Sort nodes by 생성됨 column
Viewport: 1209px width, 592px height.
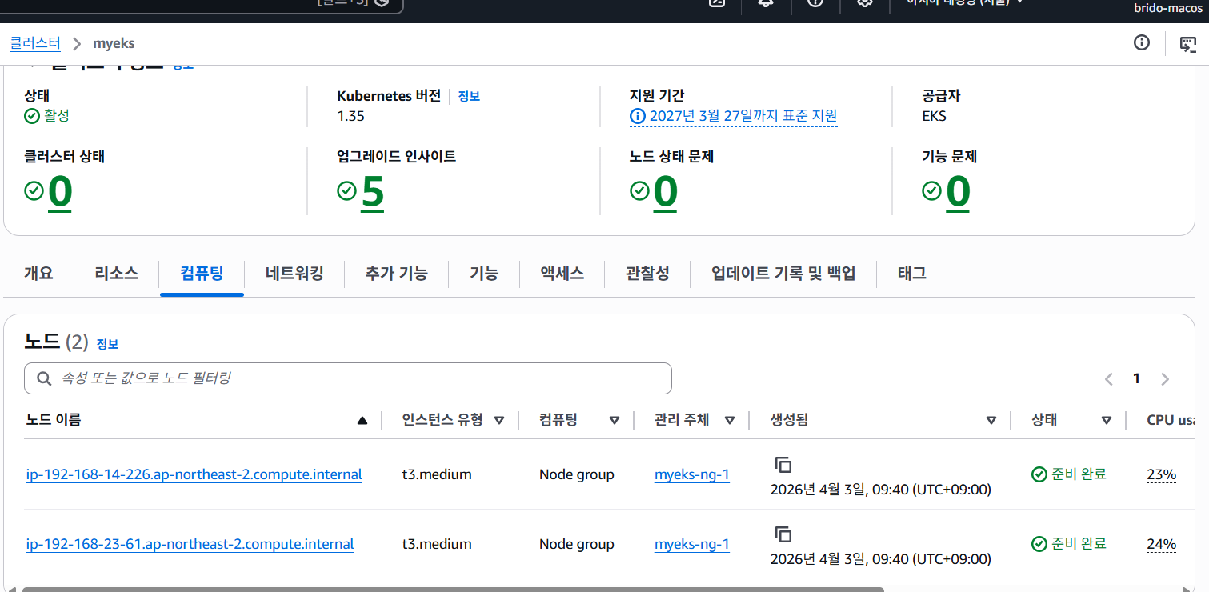tap(991, 421)
